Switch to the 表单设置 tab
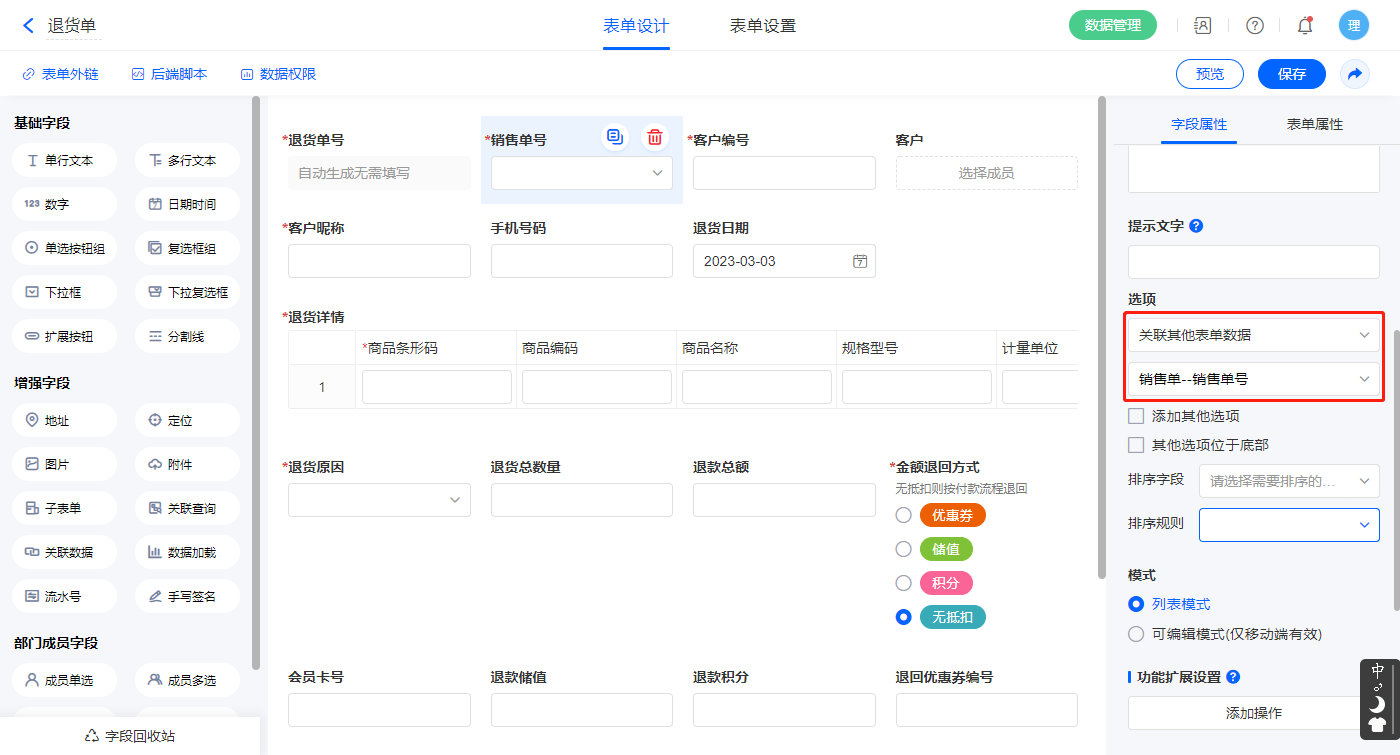 point(763,26)
